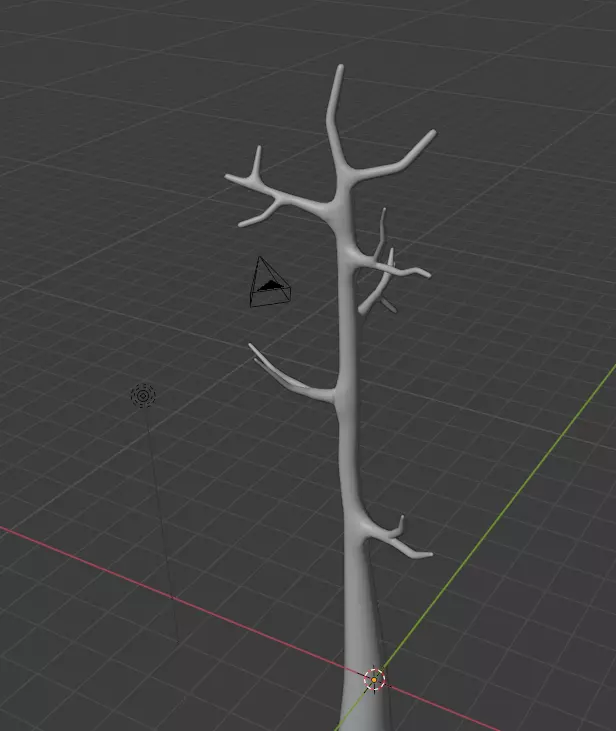The image size is (616, 731).
Task: Click the 3D cursor at the origin
Action: [x=374, y=680]
